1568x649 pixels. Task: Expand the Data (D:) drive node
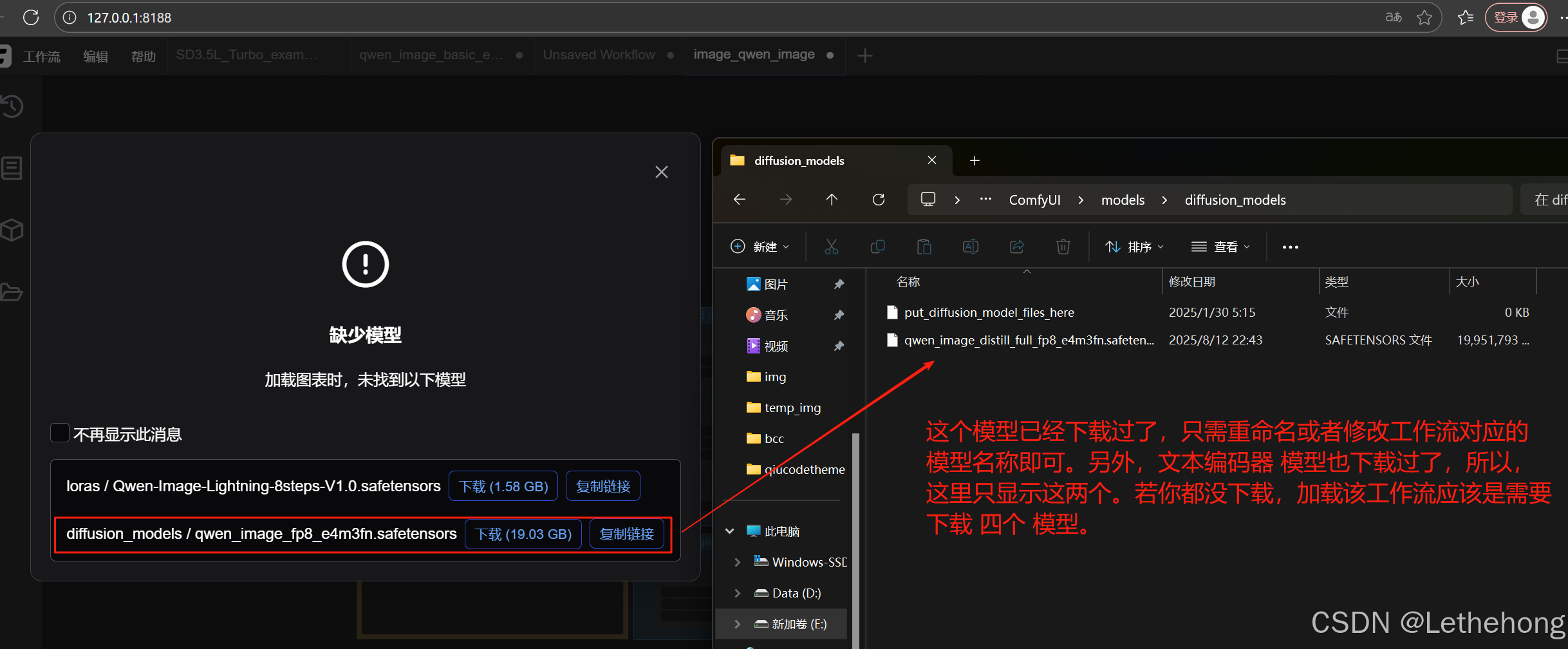[x=738, y=593]
